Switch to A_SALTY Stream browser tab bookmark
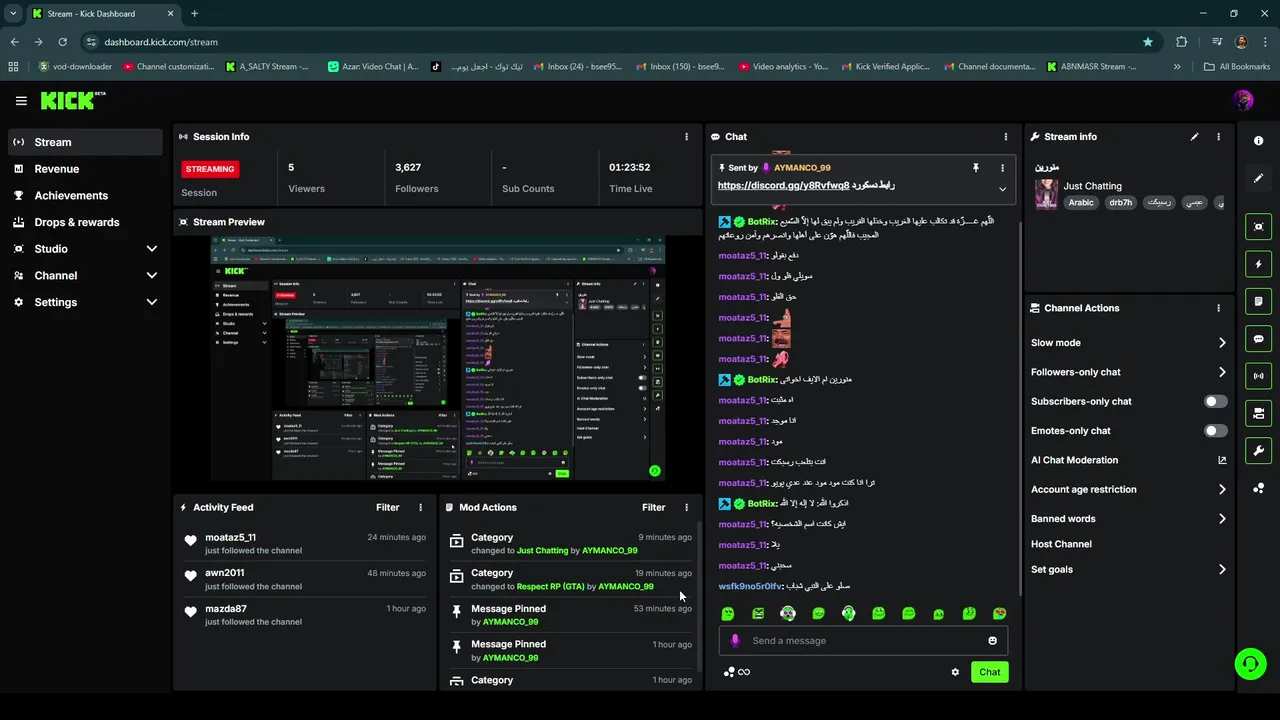The height and width of the screenshot is (720, 1280). click(x=266, y=67)
